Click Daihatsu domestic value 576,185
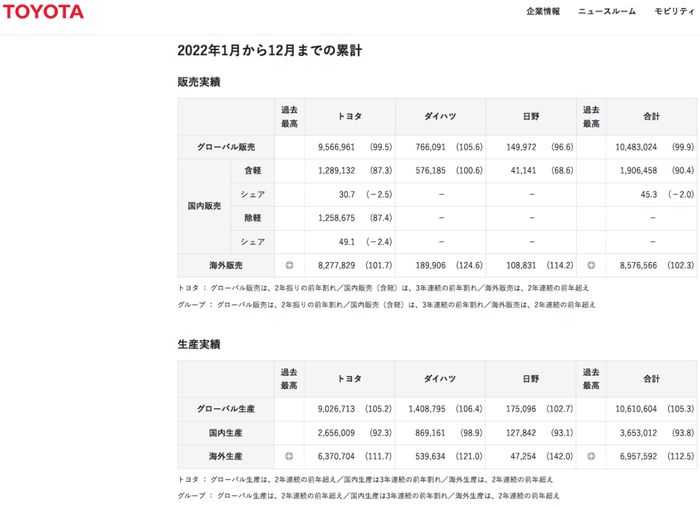 pos(430,170)
